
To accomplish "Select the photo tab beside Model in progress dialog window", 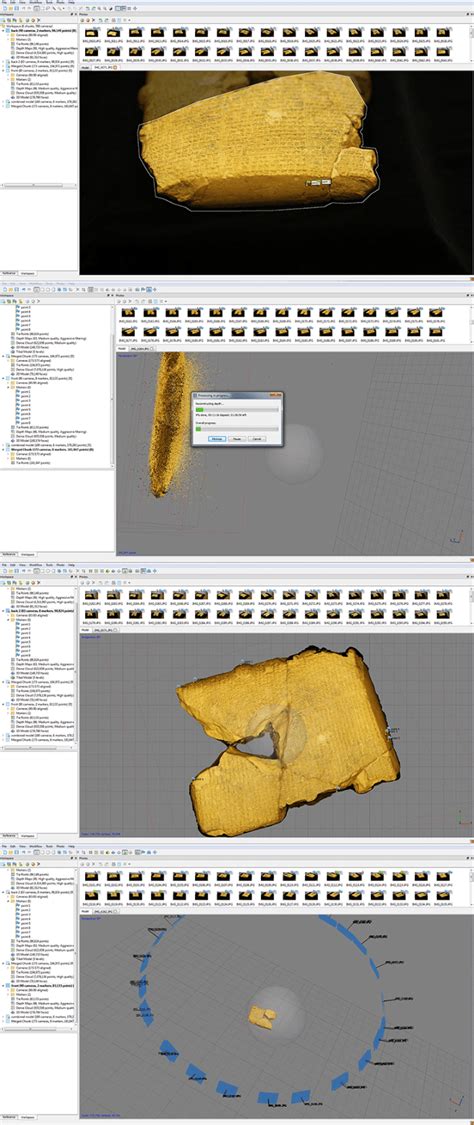I will coord(141,349).
